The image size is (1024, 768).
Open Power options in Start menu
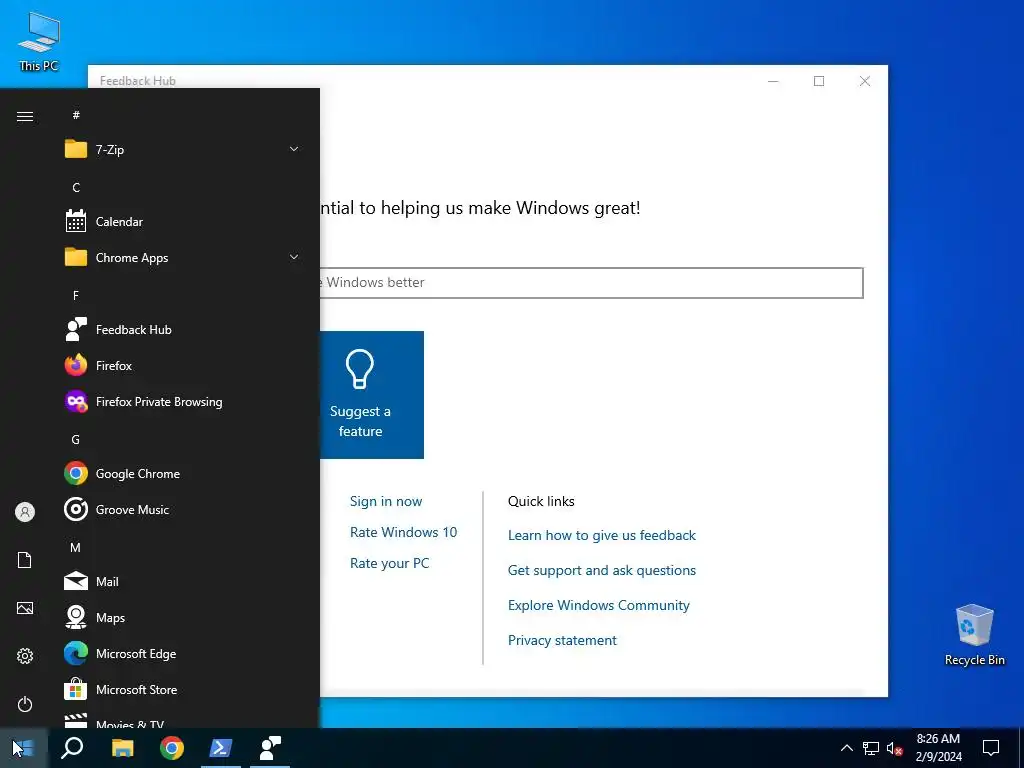point(25,704)
